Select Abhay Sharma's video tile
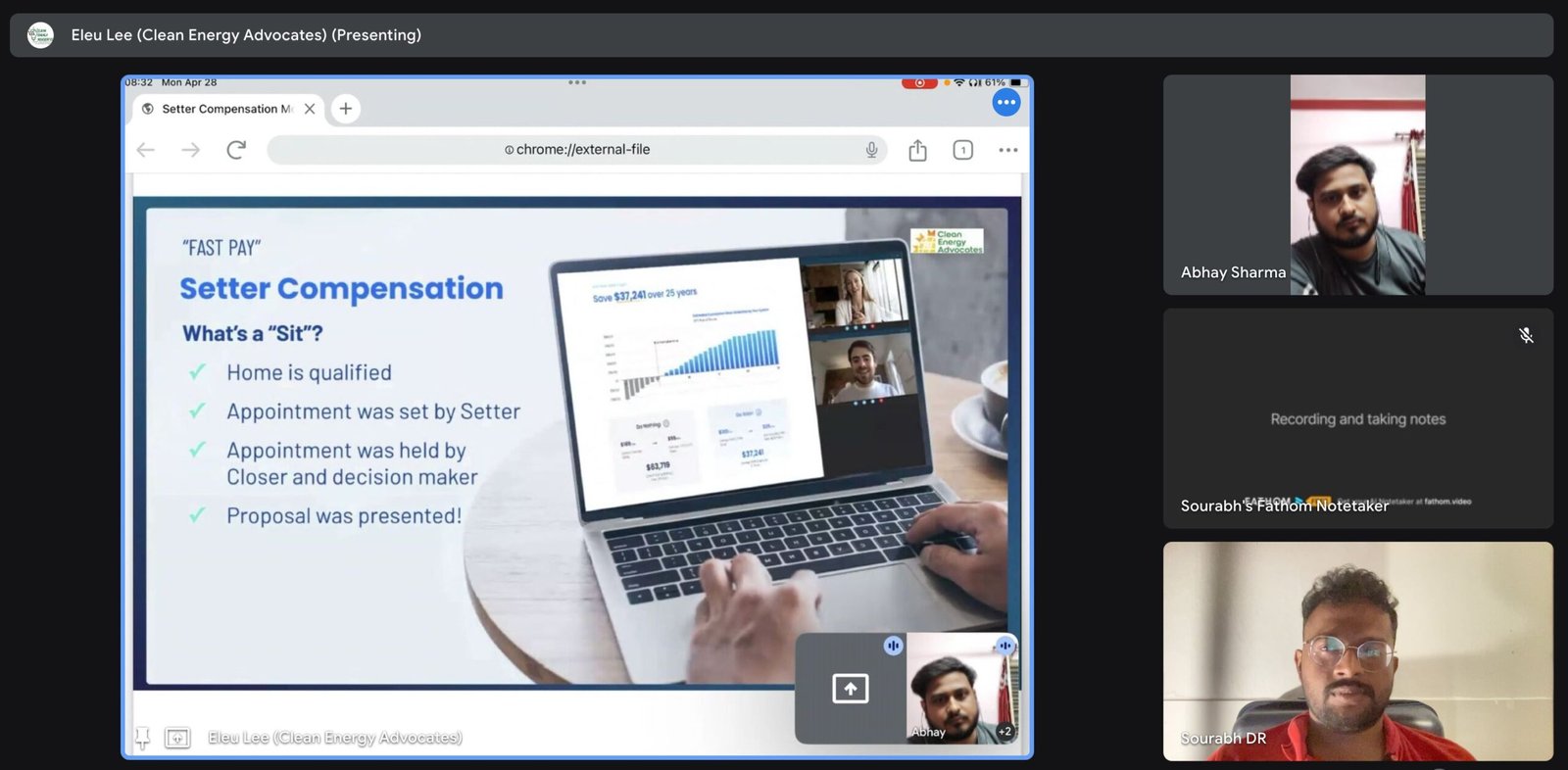This screenshot has height=770, width=1568. tap(1357, 185)
